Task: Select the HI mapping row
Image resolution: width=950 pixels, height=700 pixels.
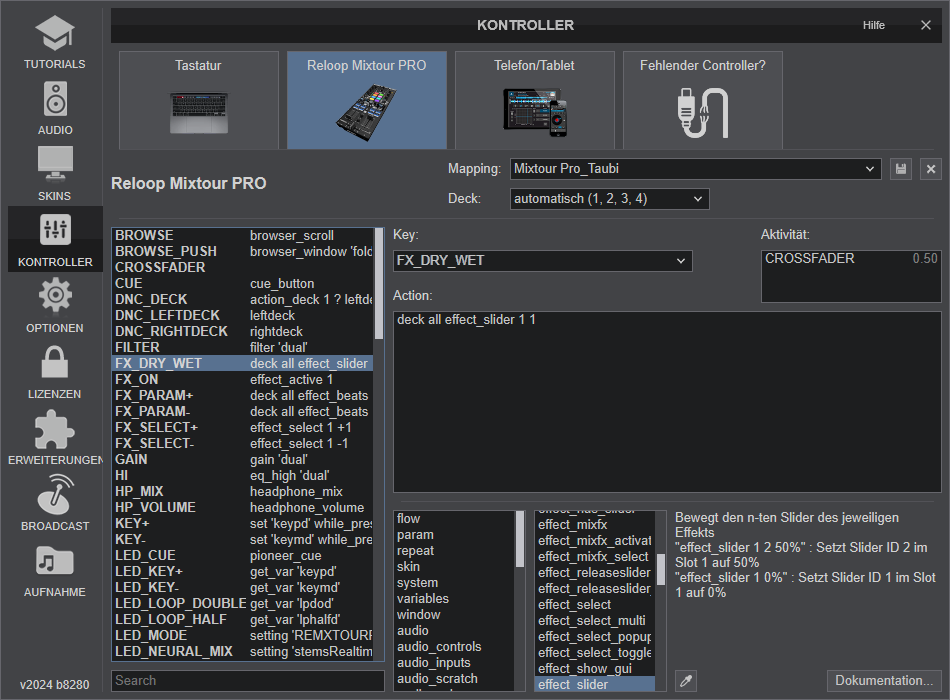Action: 242,476
